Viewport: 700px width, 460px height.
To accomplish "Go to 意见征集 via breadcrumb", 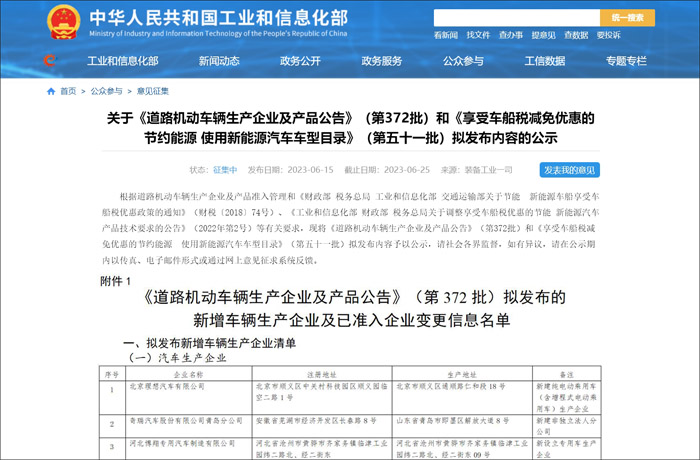I will [153, 91].
